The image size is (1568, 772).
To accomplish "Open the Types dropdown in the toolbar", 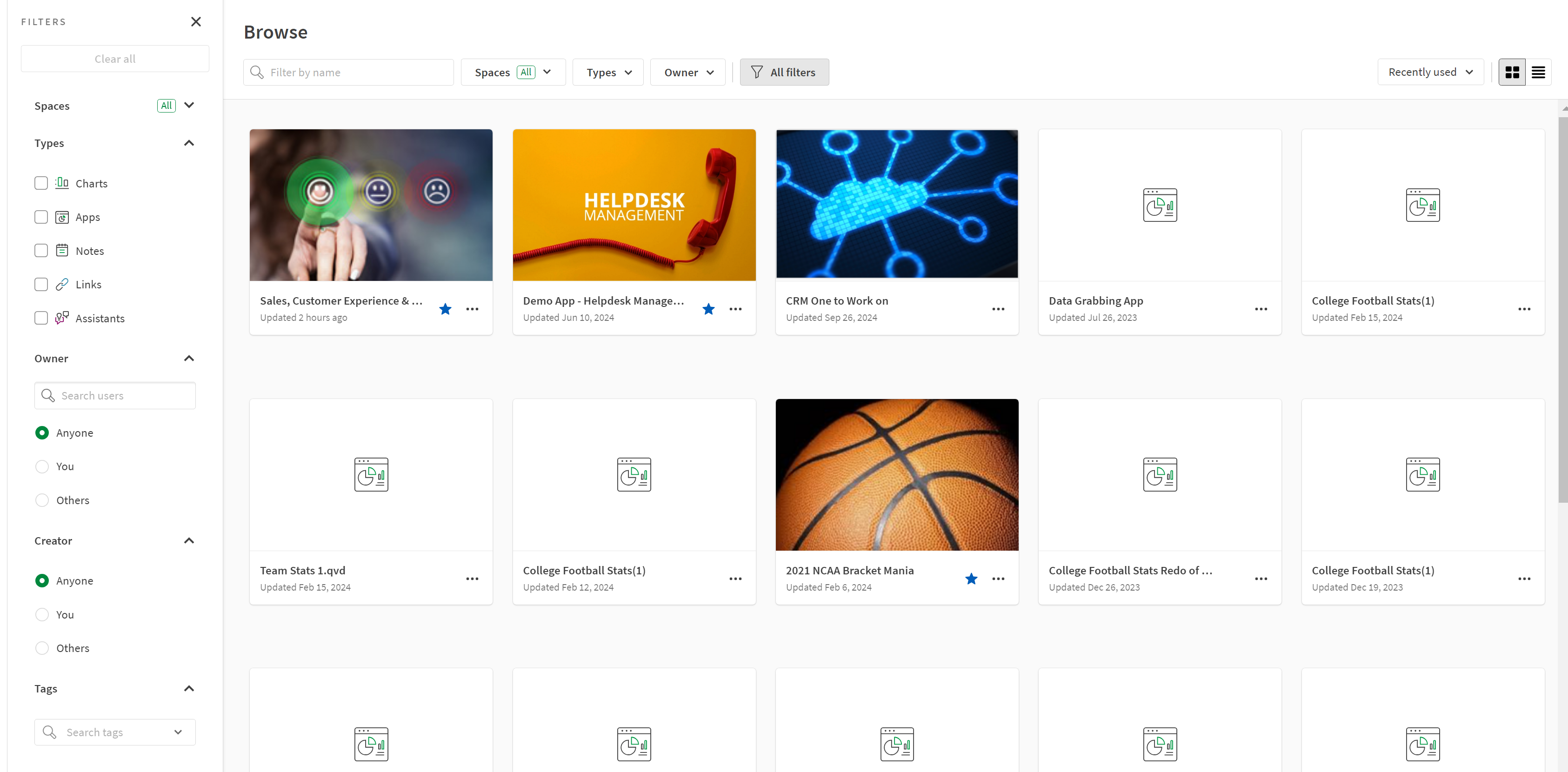I will pos(607,72).
